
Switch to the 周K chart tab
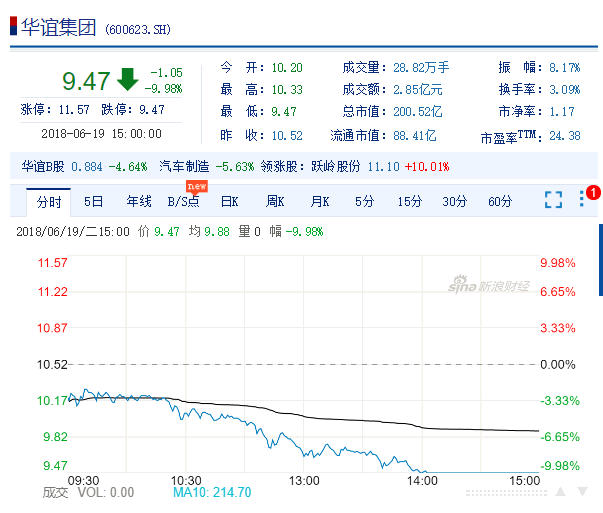(275, 202)
